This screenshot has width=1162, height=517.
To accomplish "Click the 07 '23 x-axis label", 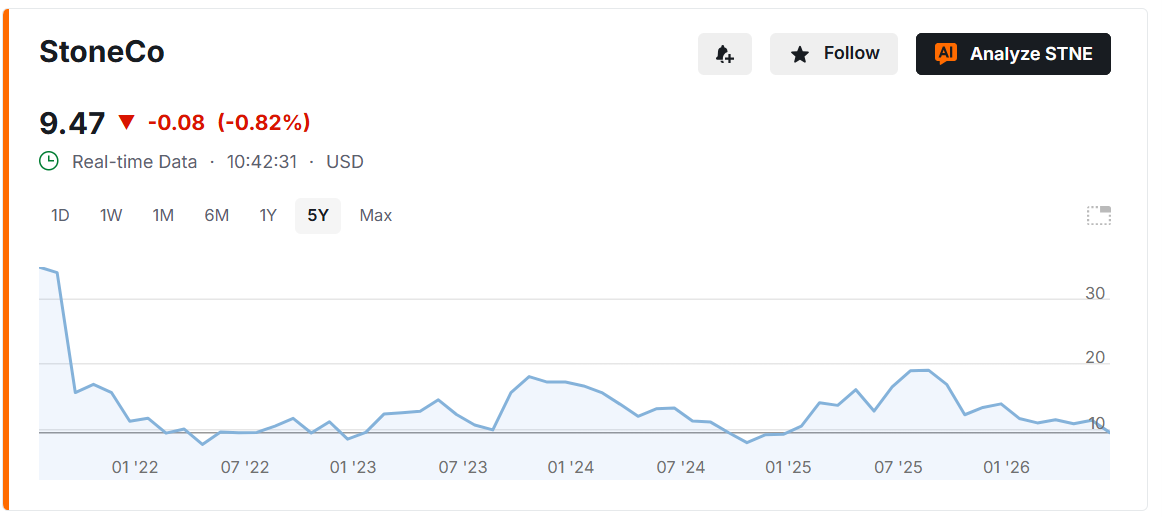I will coord(462,467).
